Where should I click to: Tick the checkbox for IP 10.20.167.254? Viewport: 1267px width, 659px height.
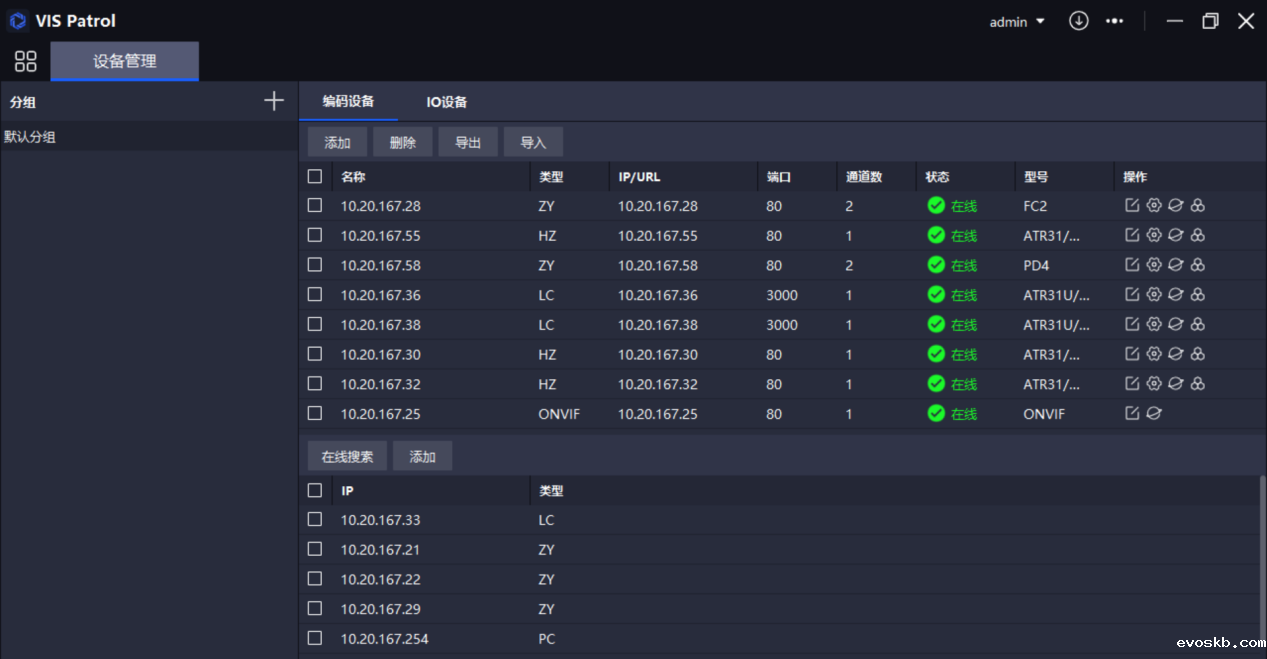[x=315, y=638]
